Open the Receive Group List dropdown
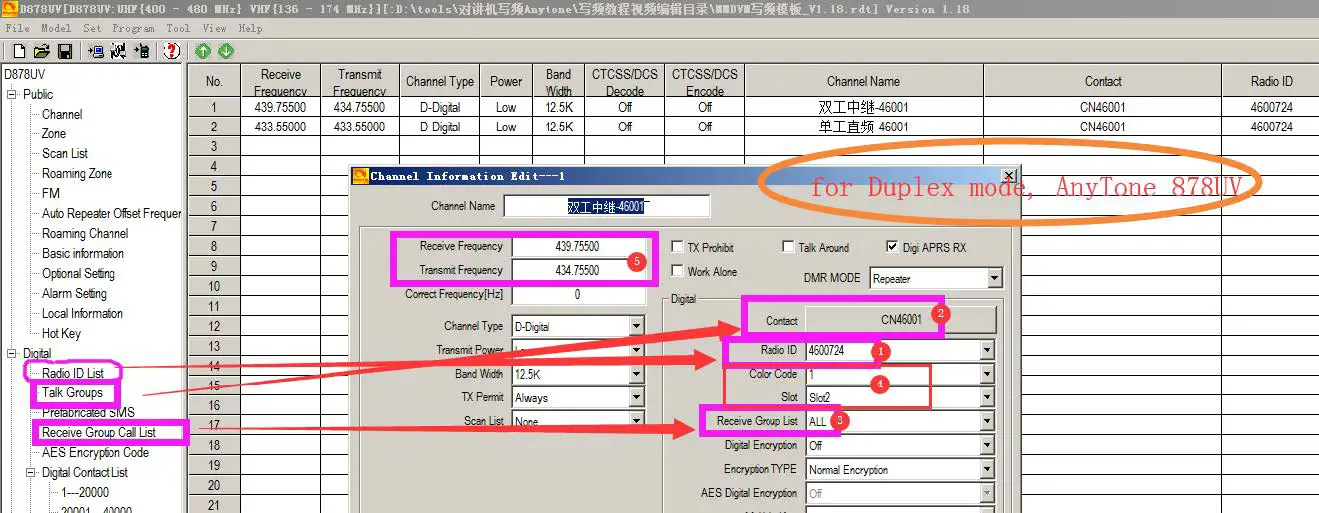Viewport: 1319px width, 513px height. (x=987, y=422)
